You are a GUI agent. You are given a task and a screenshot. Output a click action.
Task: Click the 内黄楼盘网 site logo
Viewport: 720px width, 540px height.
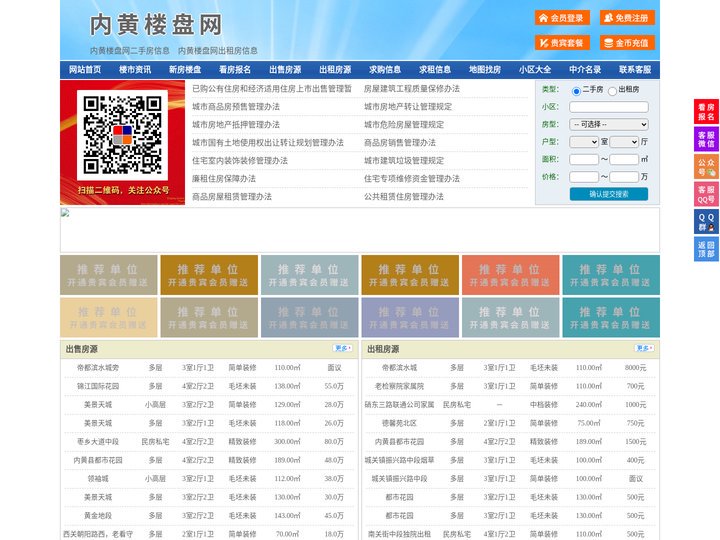[x=156, y=25]
